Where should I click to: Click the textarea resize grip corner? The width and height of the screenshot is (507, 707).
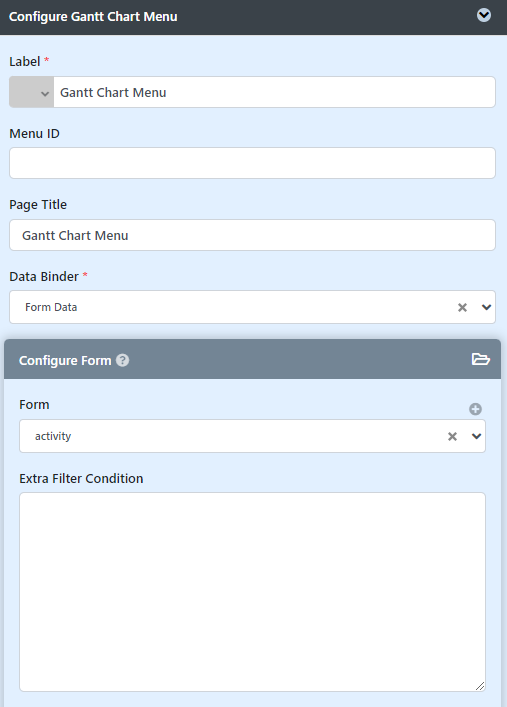[480, 686]
